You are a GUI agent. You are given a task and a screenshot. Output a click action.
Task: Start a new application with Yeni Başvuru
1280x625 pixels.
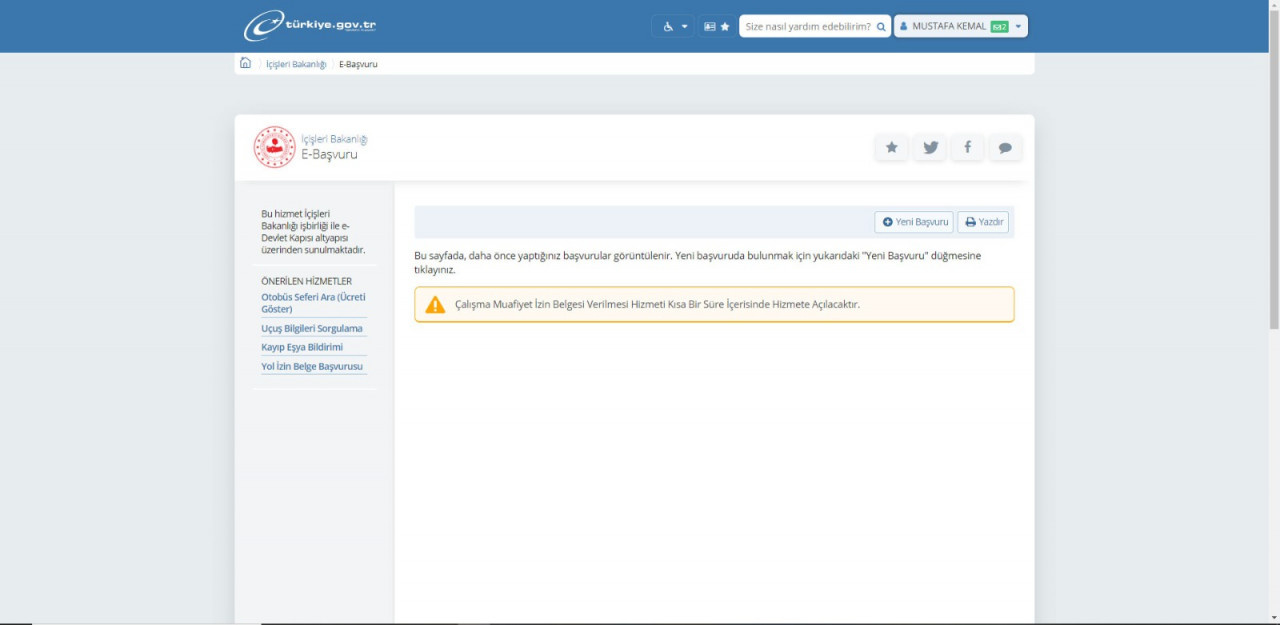pos(914,222)
